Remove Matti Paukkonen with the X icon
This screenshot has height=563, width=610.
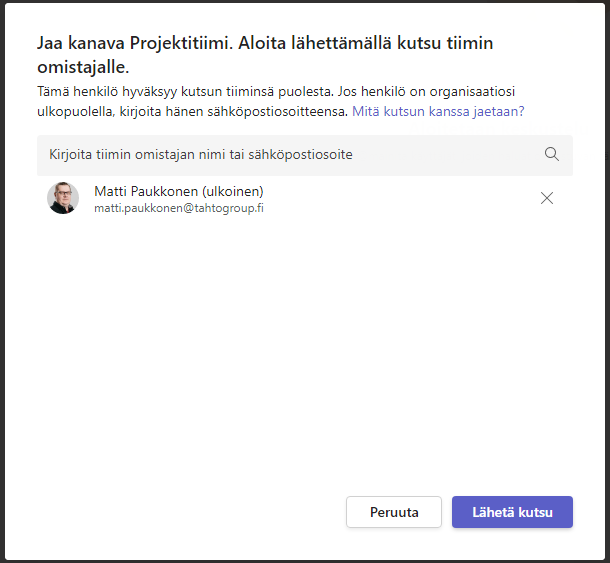[547, 198]
